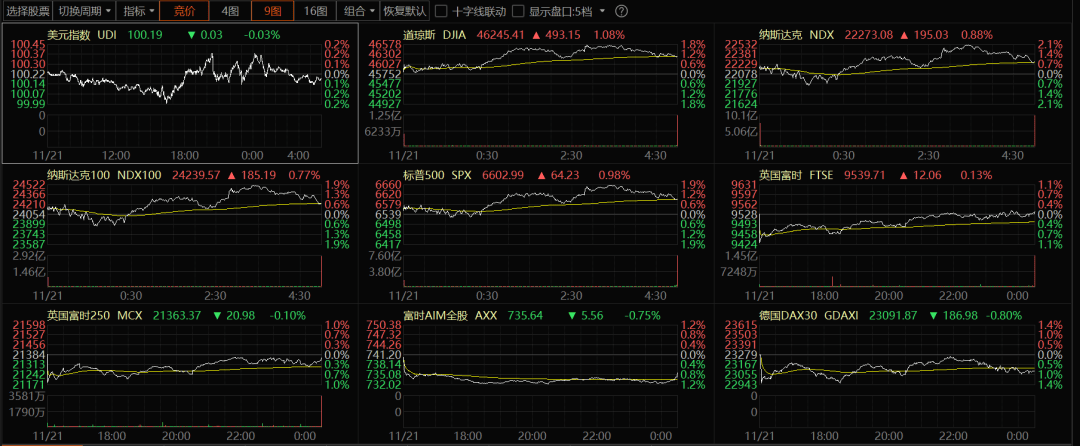Open the help question mark icon

[x=621, y=11]
